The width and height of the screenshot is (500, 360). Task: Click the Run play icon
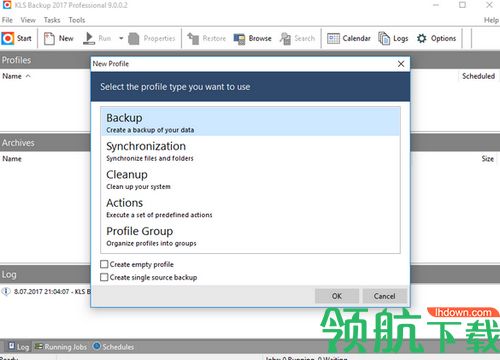tap(89, 38)
